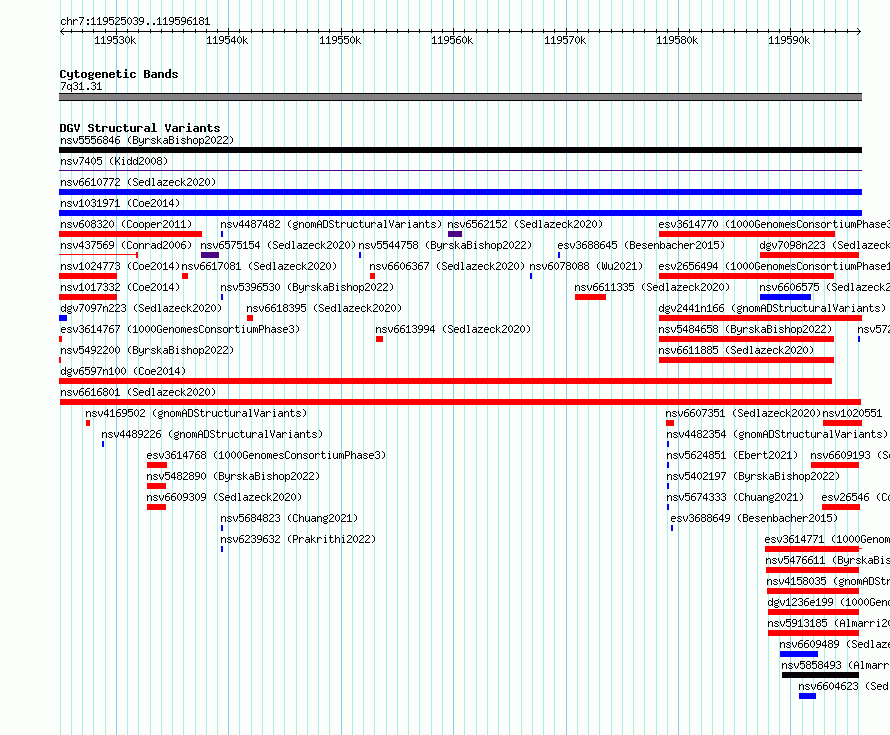
Task: Click the nsv6562152 (Sedlazeck2020) label
Action: click(x=525, y=224)
